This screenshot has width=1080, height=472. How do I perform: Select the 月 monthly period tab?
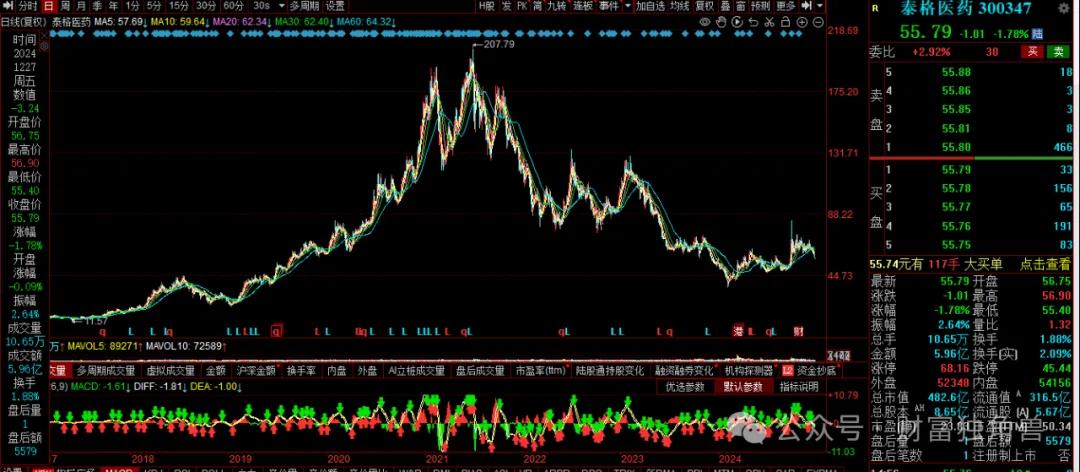pos(81,6)
